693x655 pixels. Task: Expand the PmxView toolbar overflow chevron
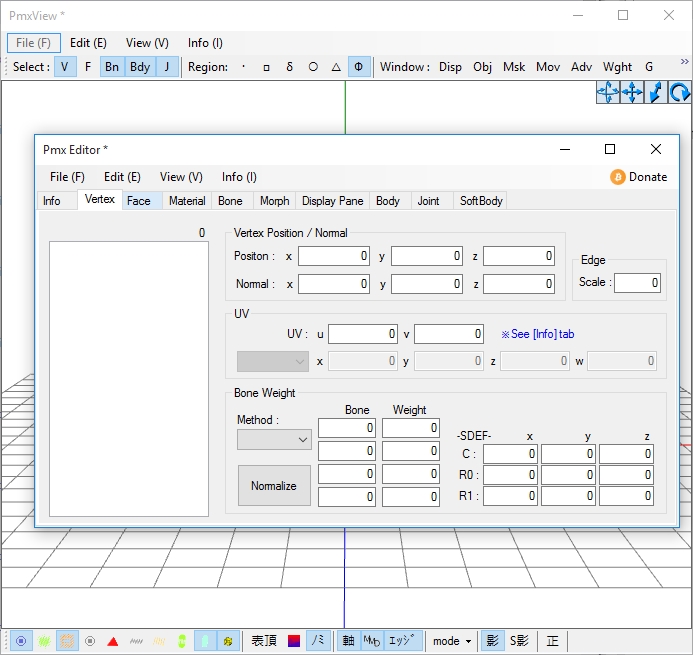click(685, 62)
